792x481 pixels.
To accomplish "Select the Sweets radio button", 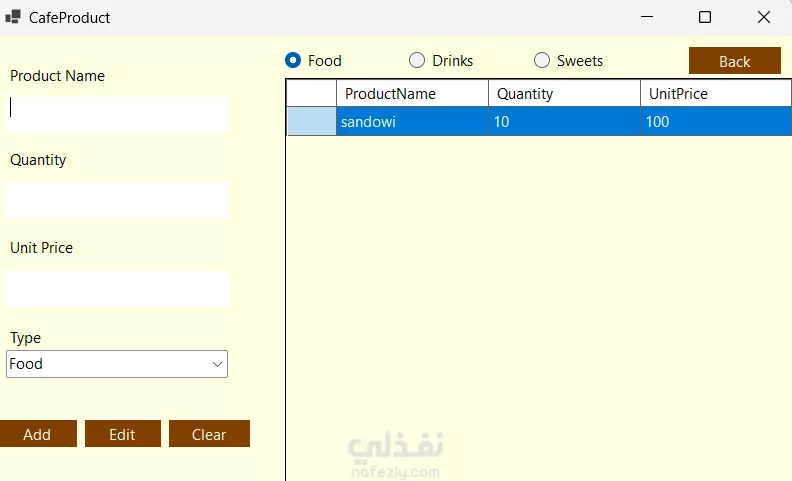I will point(542,60).
